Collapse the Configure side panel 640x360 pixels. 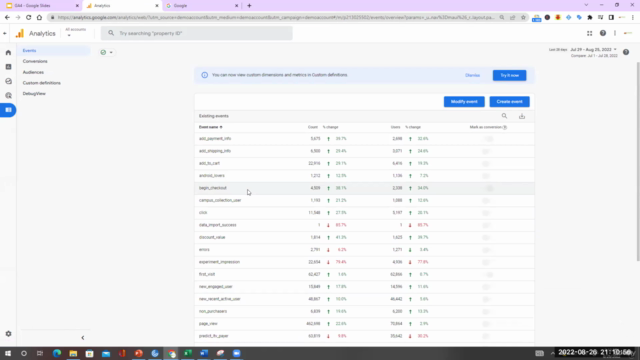(82, 338)
